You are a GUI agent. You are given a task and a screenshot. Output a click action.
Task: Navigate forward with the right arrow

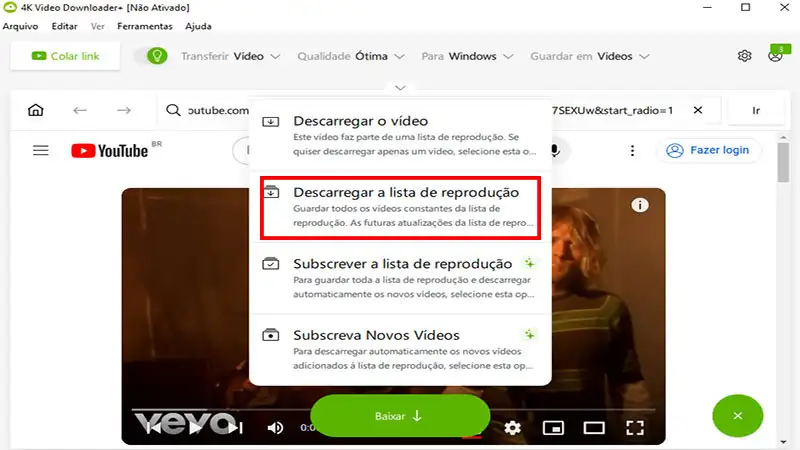coord(123,110)
